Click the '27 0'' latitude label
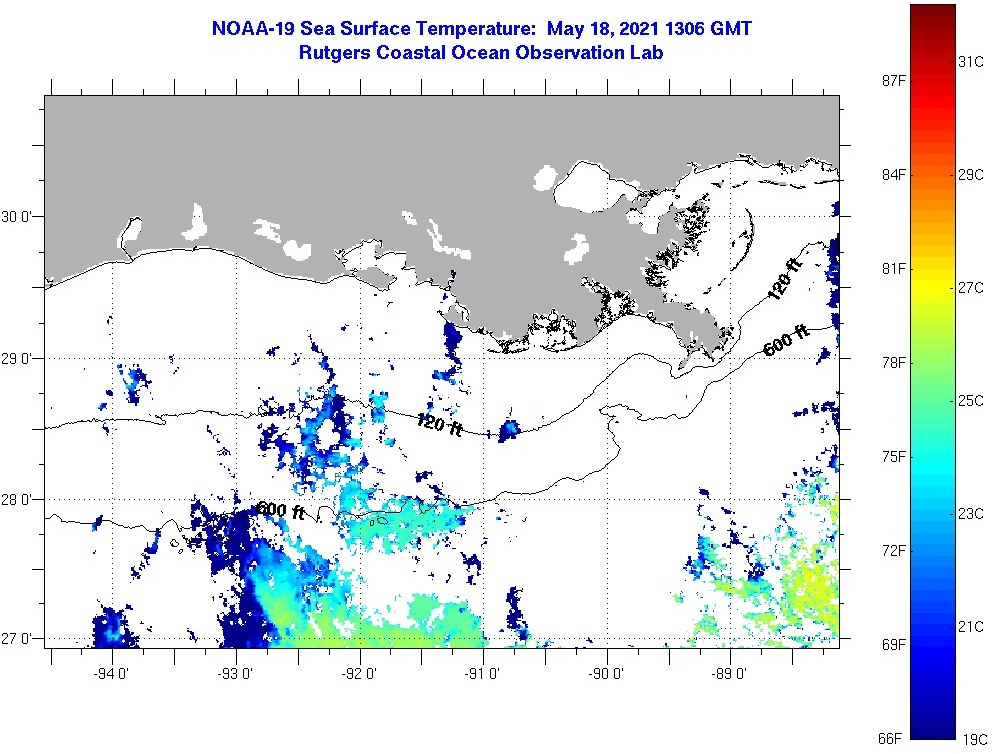 (x=15, y=638)
